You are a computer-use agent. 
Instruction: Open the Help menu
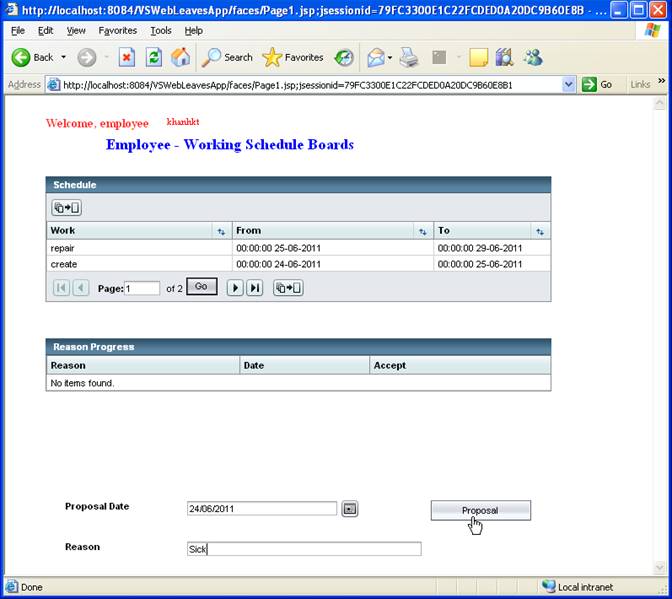click(x=194, y=30)
